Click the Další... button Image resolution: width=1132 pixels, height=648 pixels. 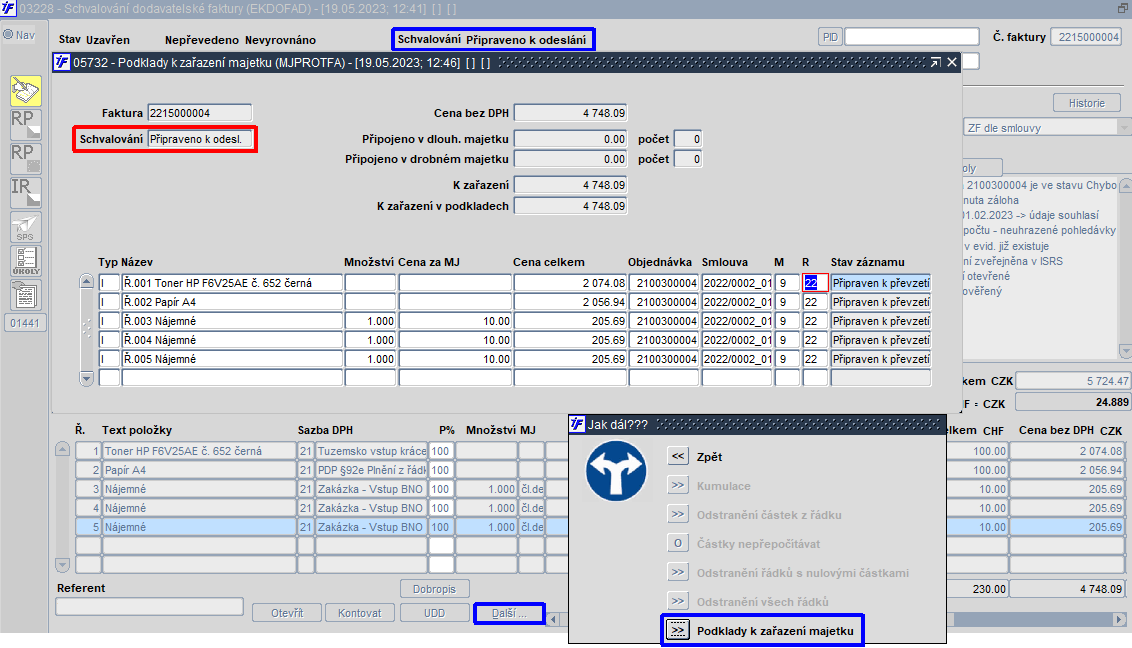(509, 613)
